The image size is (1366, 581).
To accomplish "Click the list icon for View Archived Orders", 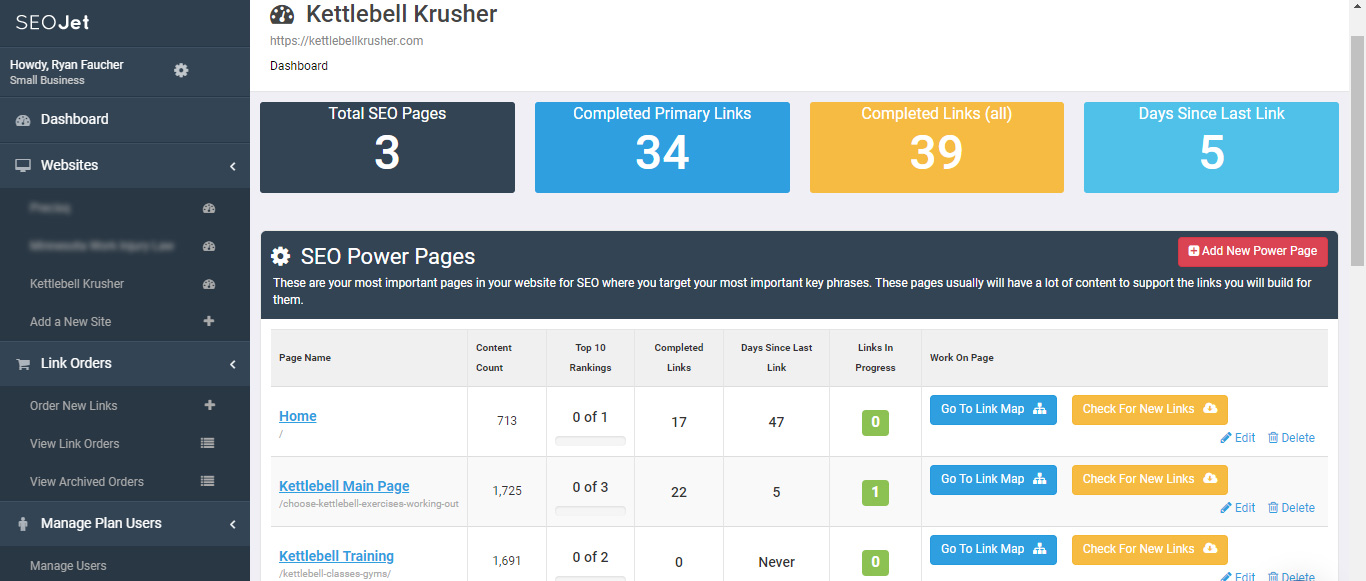I will pos(208,482).
